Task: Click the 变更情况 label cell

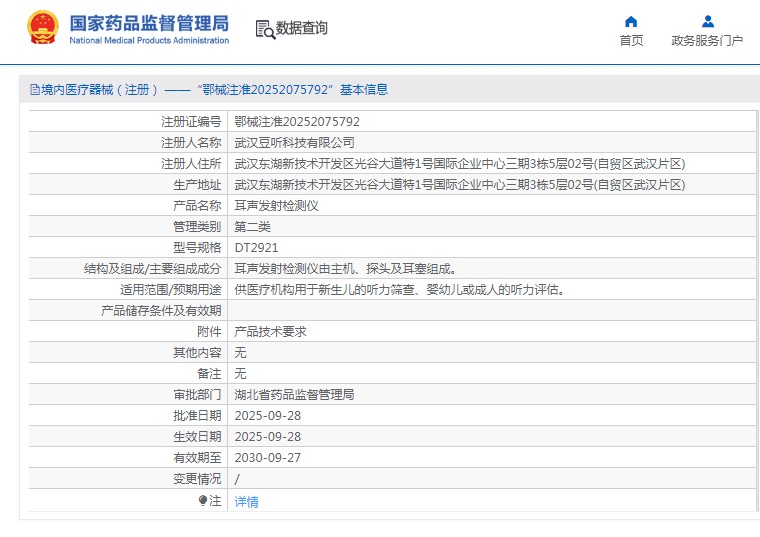Action: pos(197,479)
